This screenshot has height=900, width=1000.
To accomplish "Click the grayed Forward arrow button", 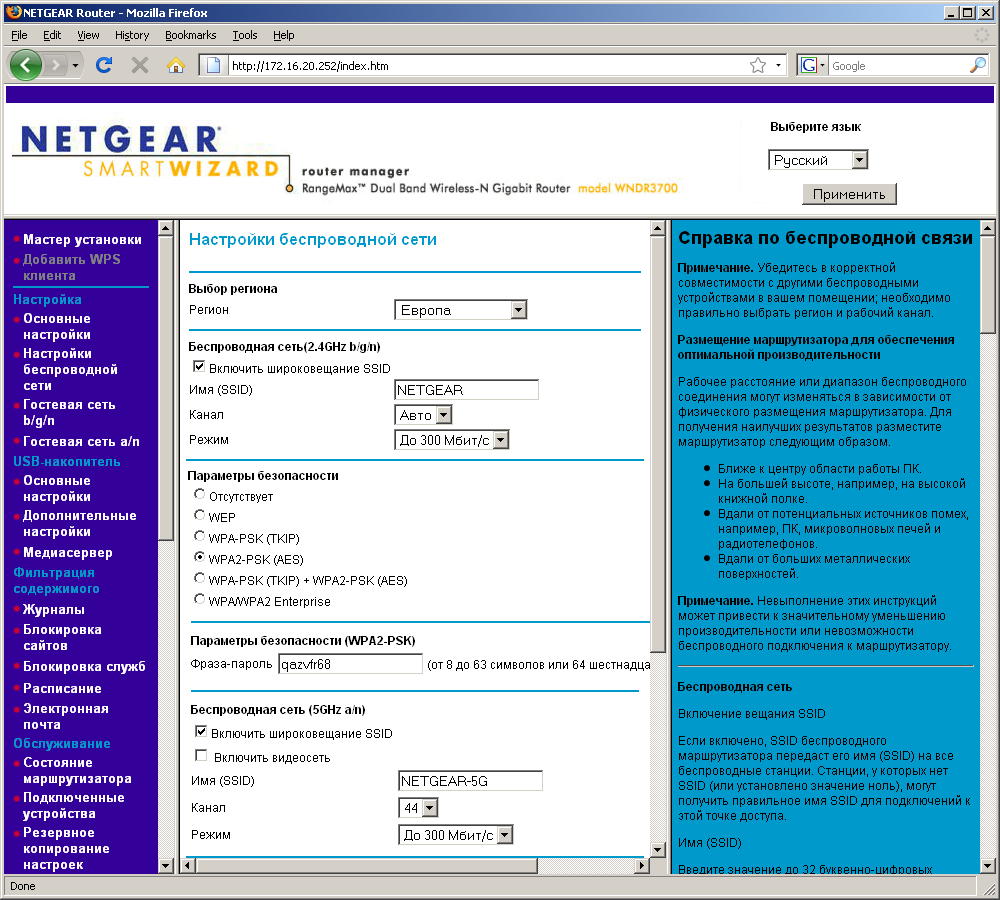I will tap(57, 65).
